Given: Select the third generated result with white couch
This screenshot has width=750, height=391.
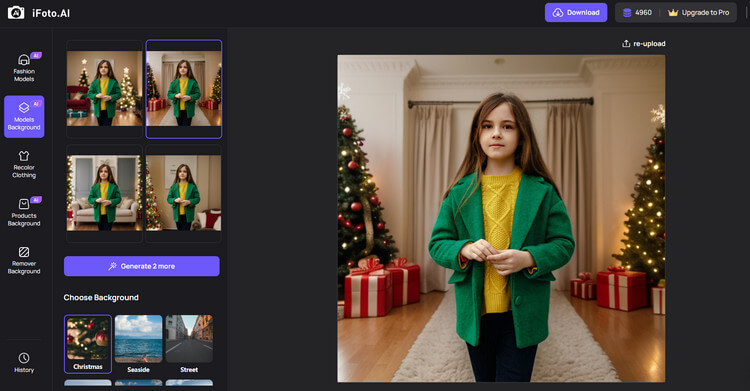Looking at the screenshot, I should point(105,193).
